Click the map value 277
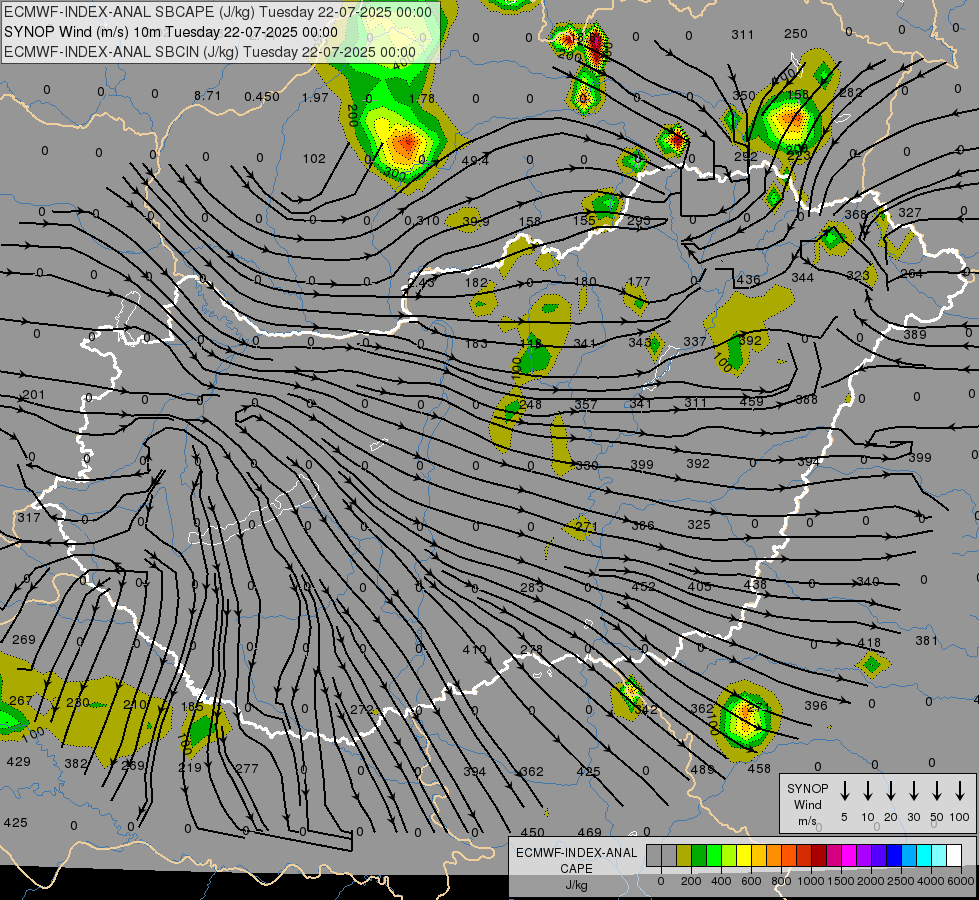979x900 pixels. pos(247,768)
